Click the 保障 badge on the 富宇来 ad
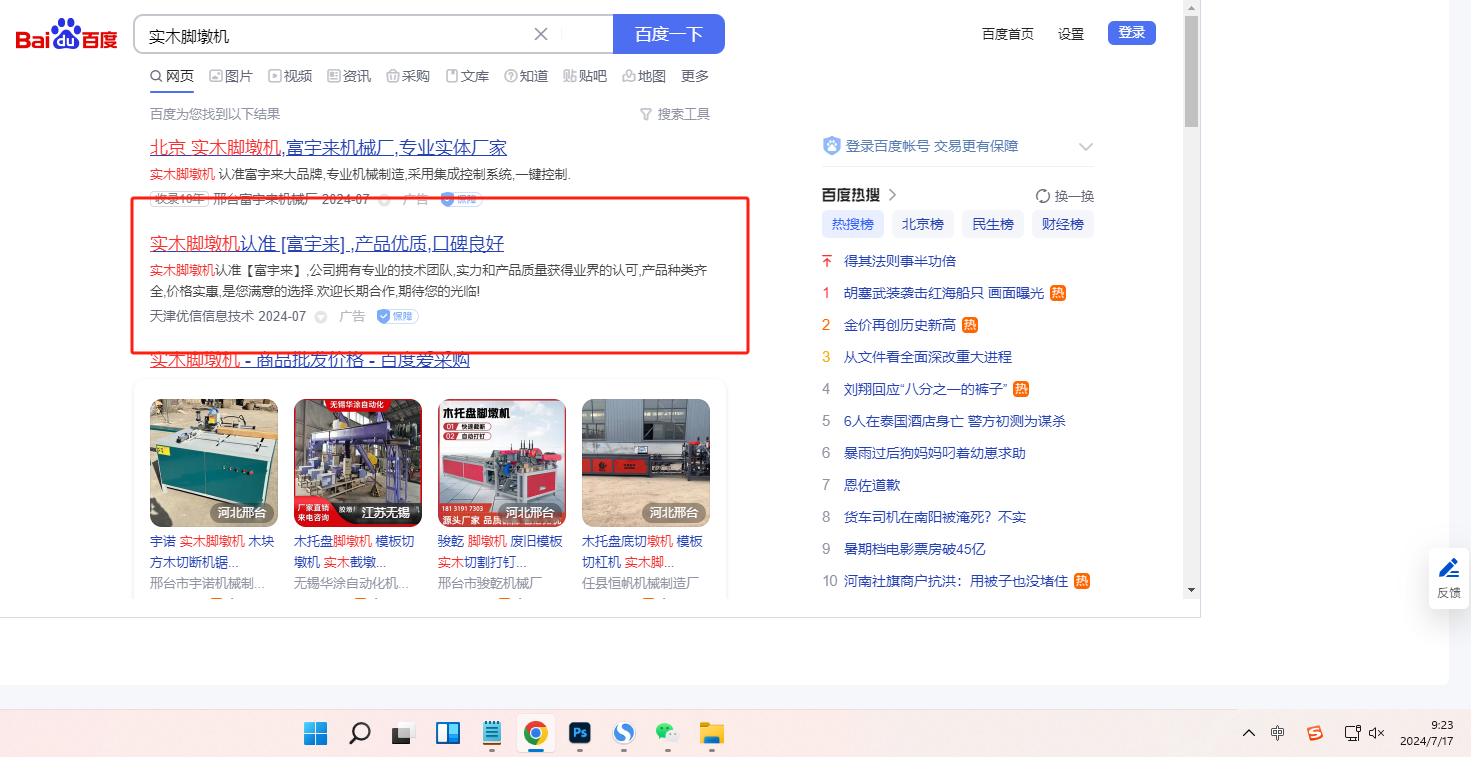 (x=397, y=316)
